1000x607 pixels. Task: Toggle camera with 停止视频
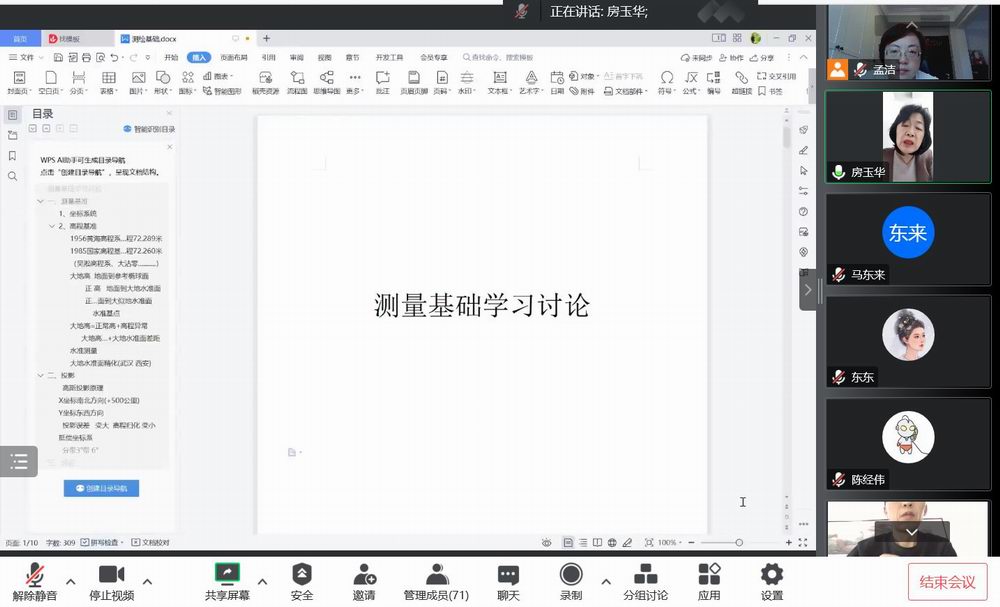(x=111, y=574)
